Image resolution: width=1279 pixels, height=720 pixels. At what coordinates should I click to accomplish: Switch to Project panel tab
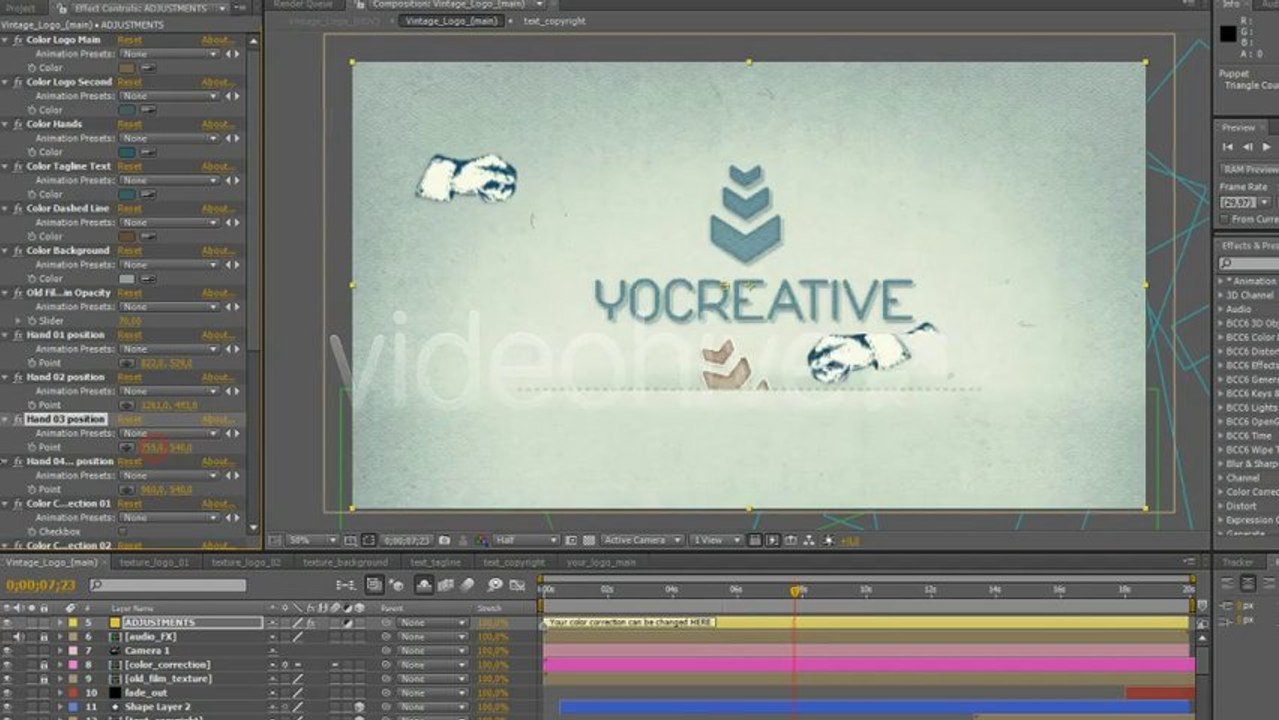[x=20, y=7]
